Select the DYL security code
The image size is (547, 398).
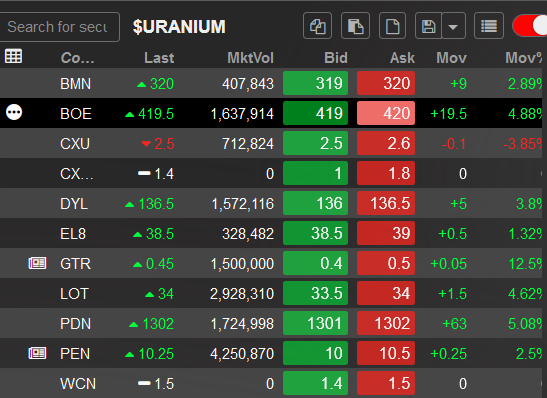tap(74, 204)
